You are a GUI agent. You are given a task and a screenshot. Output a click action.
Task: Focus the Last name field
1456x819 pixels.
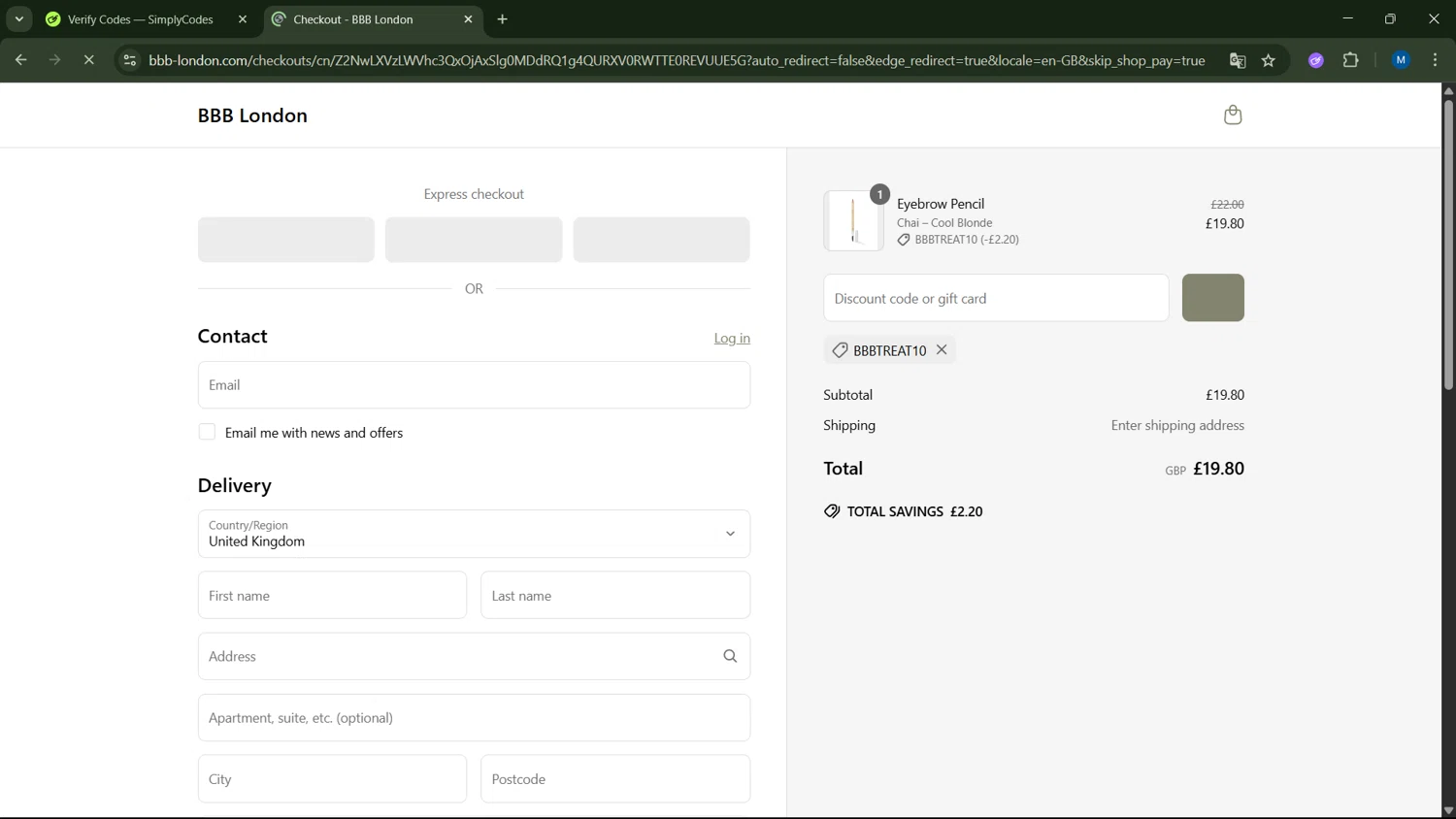[615, 595]
